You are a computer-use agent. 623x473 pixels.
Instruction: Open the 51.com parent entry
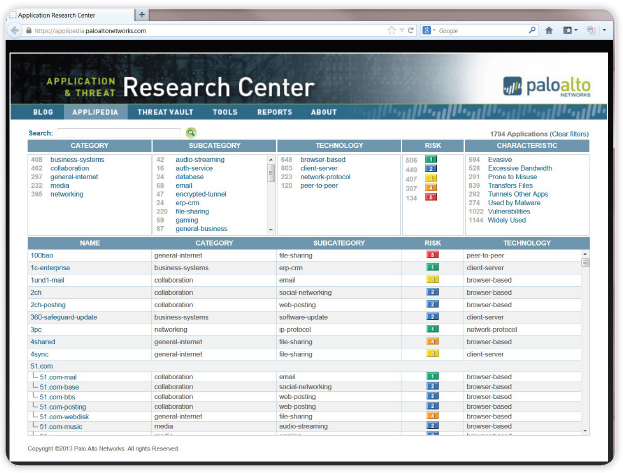42,366
